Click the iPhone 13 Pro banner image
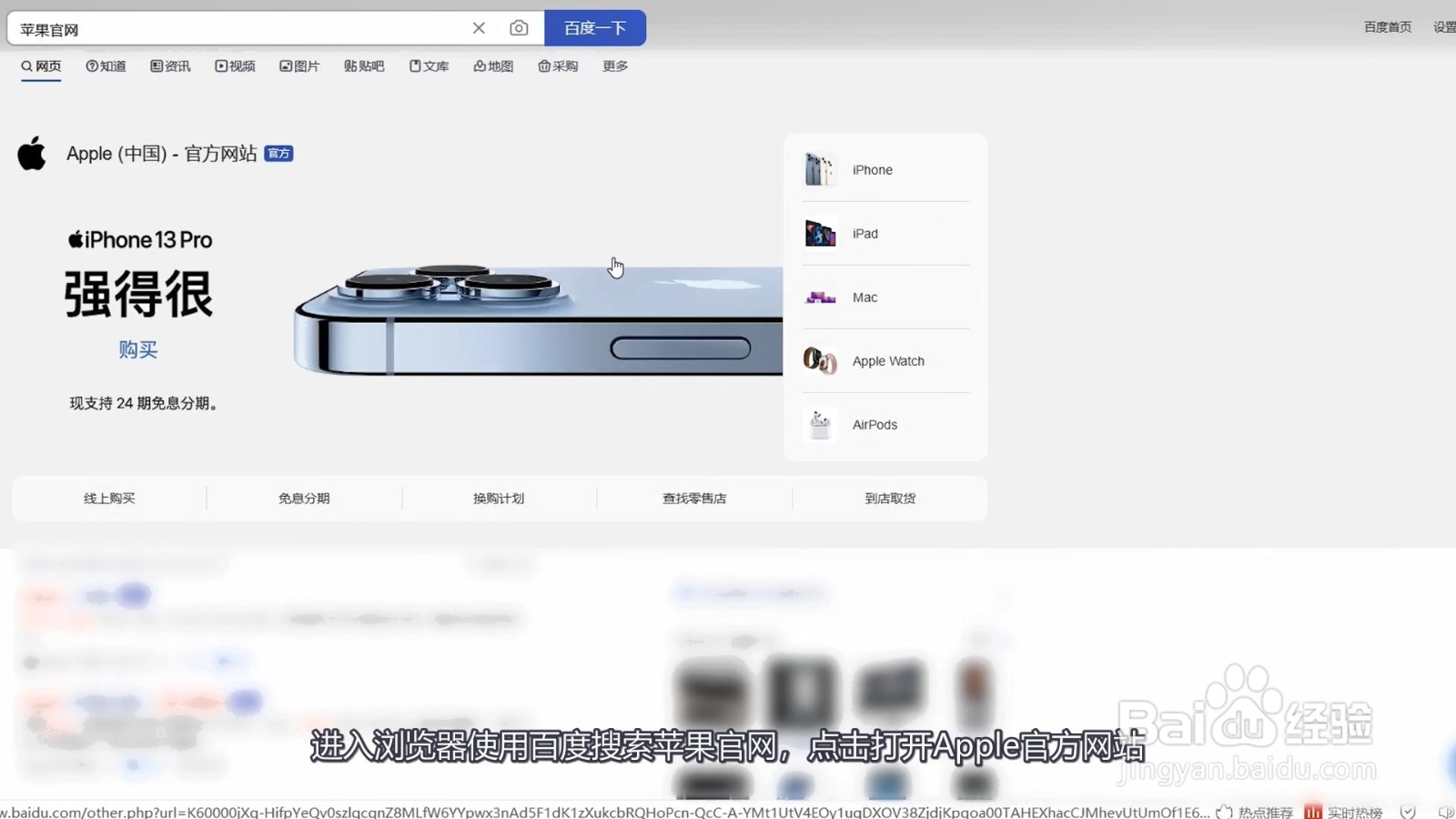The image size is (1456, 819). [538, 319]
